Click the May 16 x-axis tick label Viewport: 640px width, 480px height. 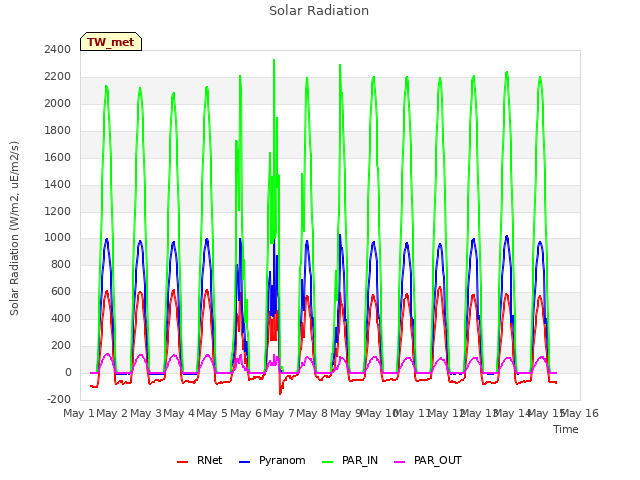point(580,413)
